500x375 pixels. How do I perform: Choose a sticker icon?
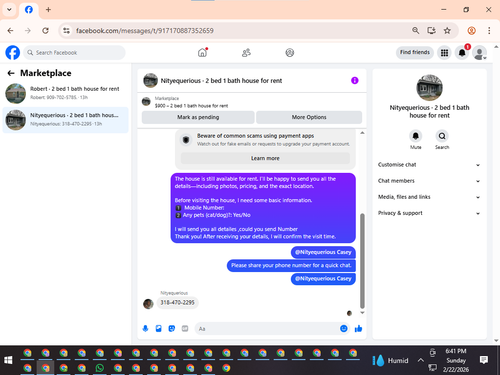pyautogui.click(x=172, y=329)
